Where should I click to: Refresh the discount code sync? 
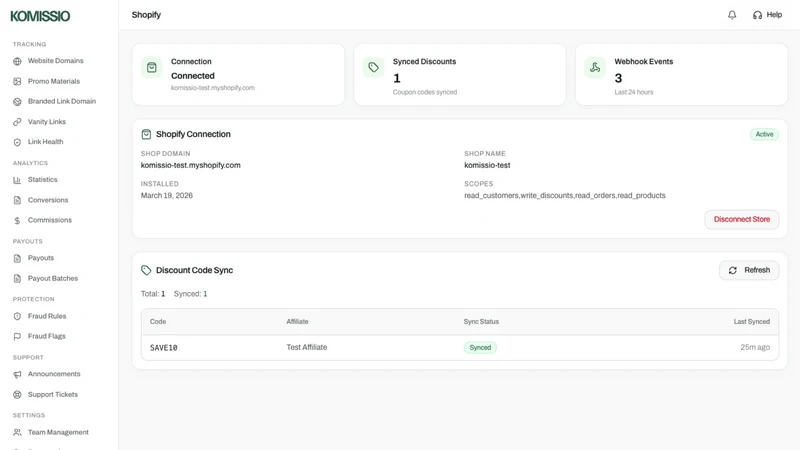tap(749, 270)
